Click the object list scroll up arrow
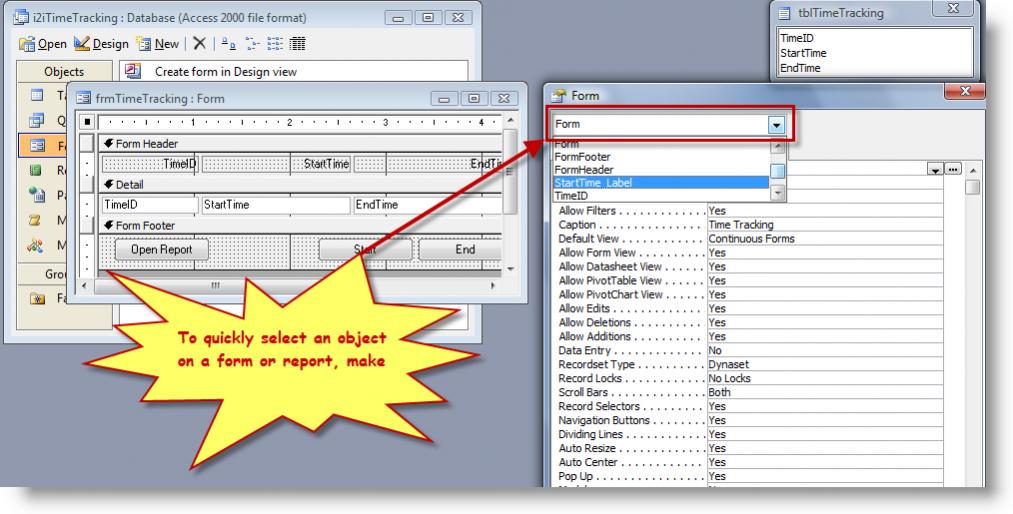 pyautogui.click(x=778, y=146)
